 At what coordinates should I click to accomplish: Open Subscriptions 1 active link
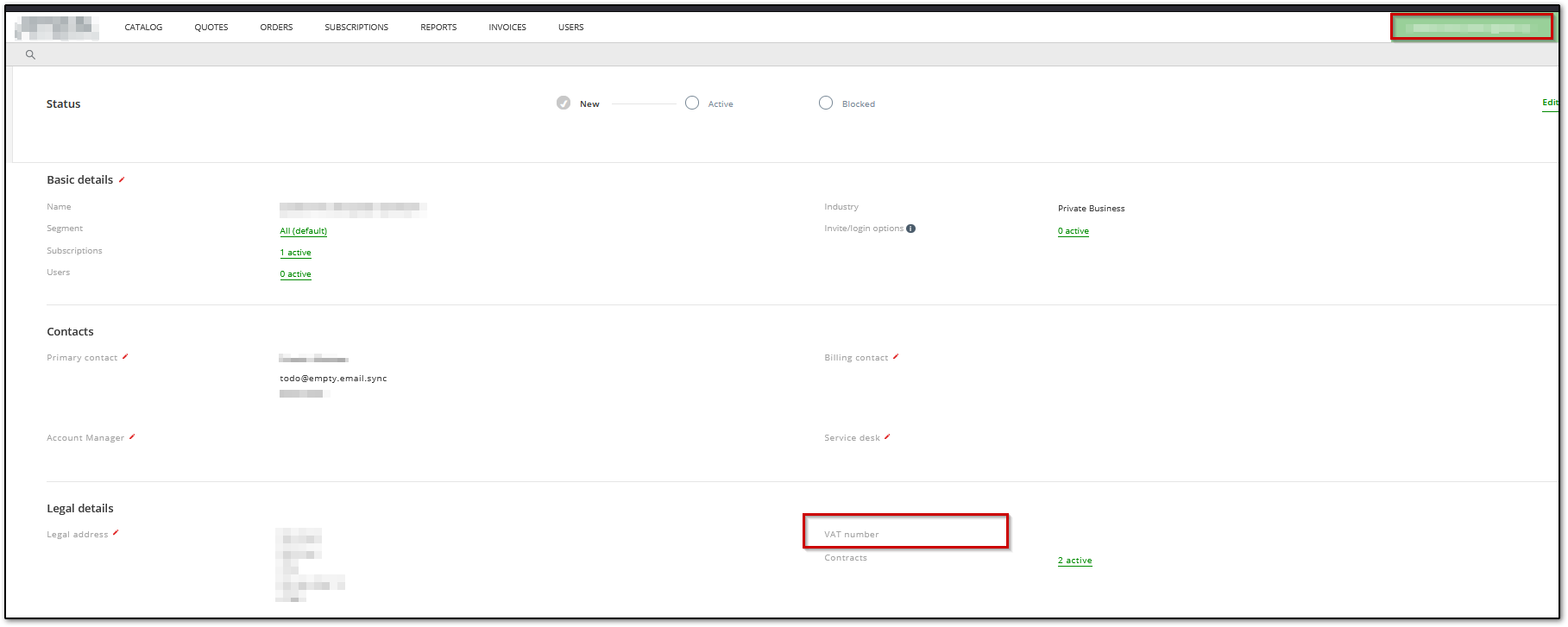click(x=295, y=253)
